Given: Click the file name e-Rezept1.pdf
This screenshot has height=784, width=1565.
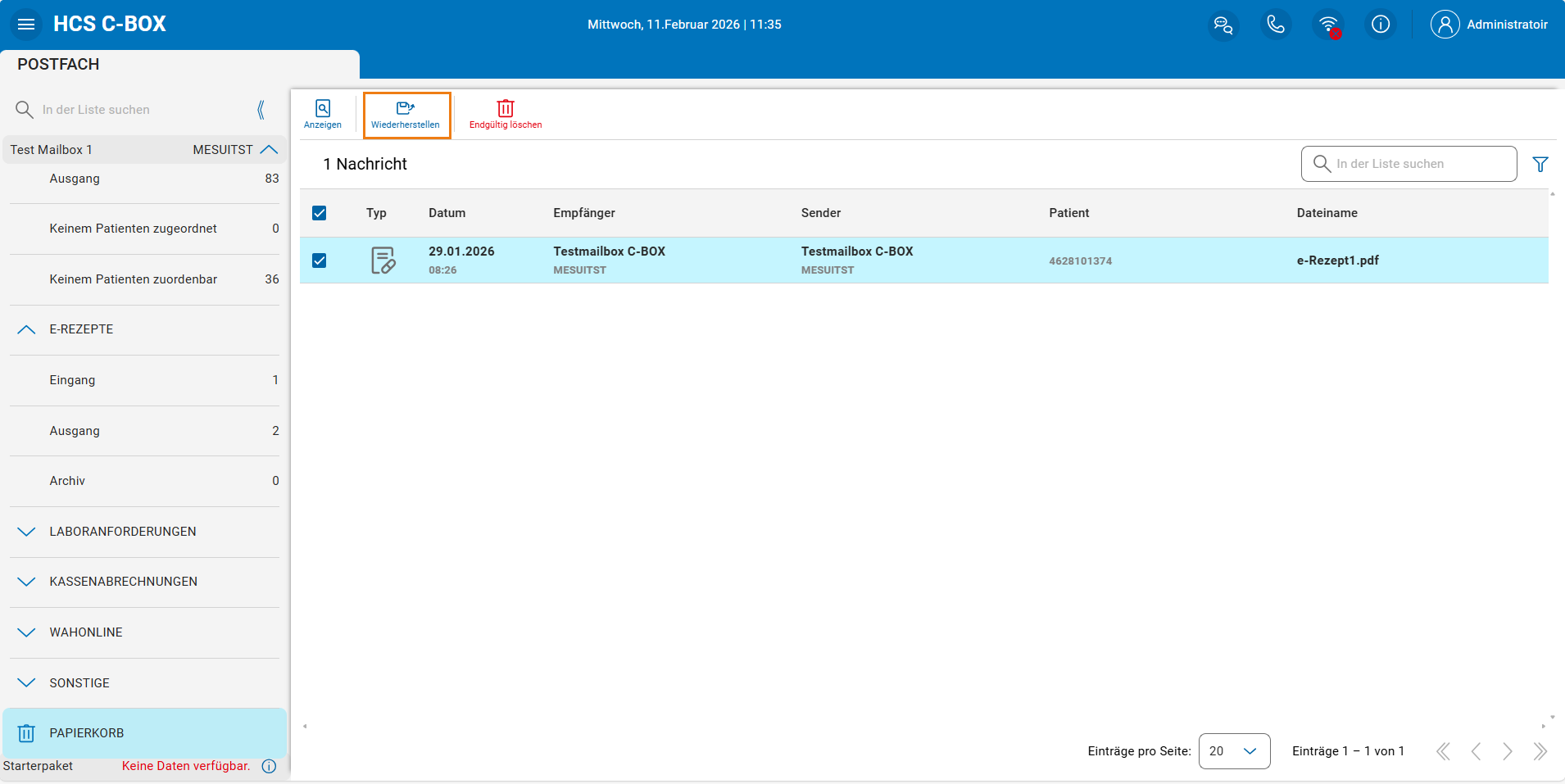Looking at the screenshot, I should coord(1337,261).
